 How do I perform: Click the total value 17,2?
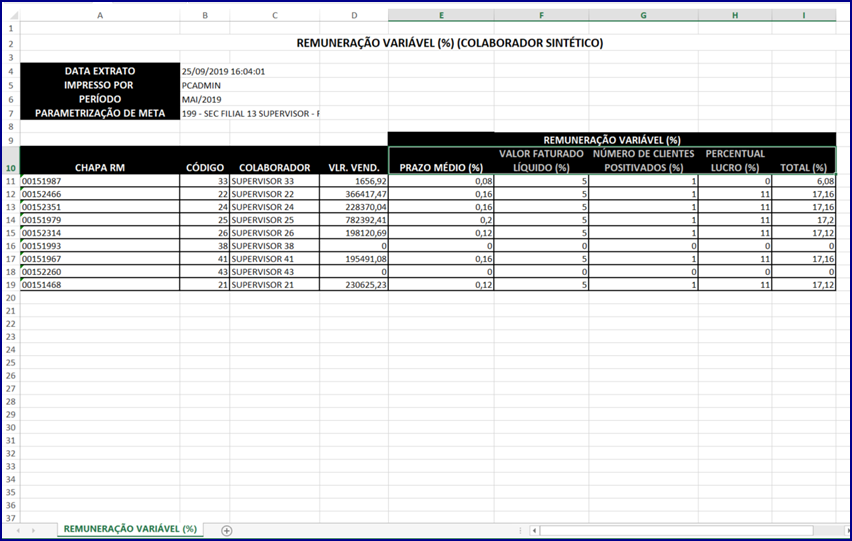pos(804,220)
